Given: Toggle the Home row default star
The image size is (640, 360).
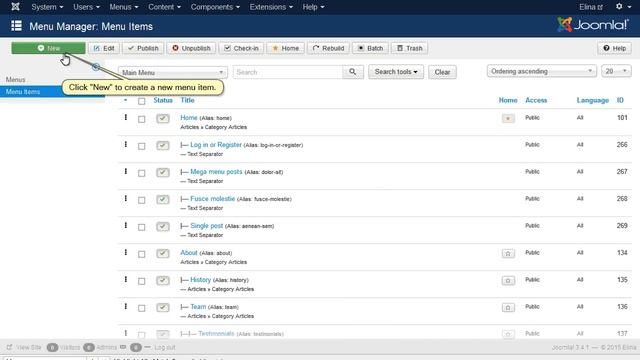Looking at the screenshot, I should click(508, 118).
